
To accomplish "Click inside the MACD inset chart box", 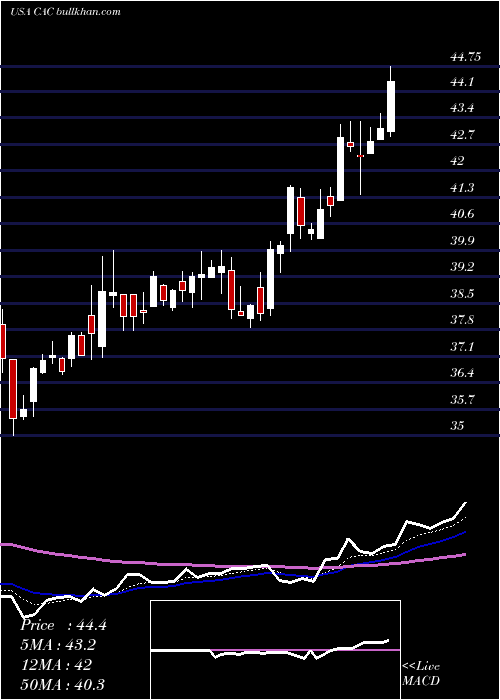I will coord(275,650).
